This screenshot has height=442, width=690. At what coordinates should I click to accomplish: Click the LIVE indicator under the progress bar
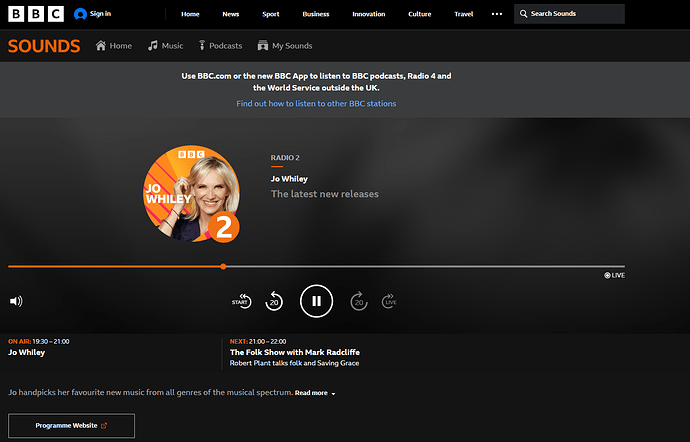coord(614,275)
